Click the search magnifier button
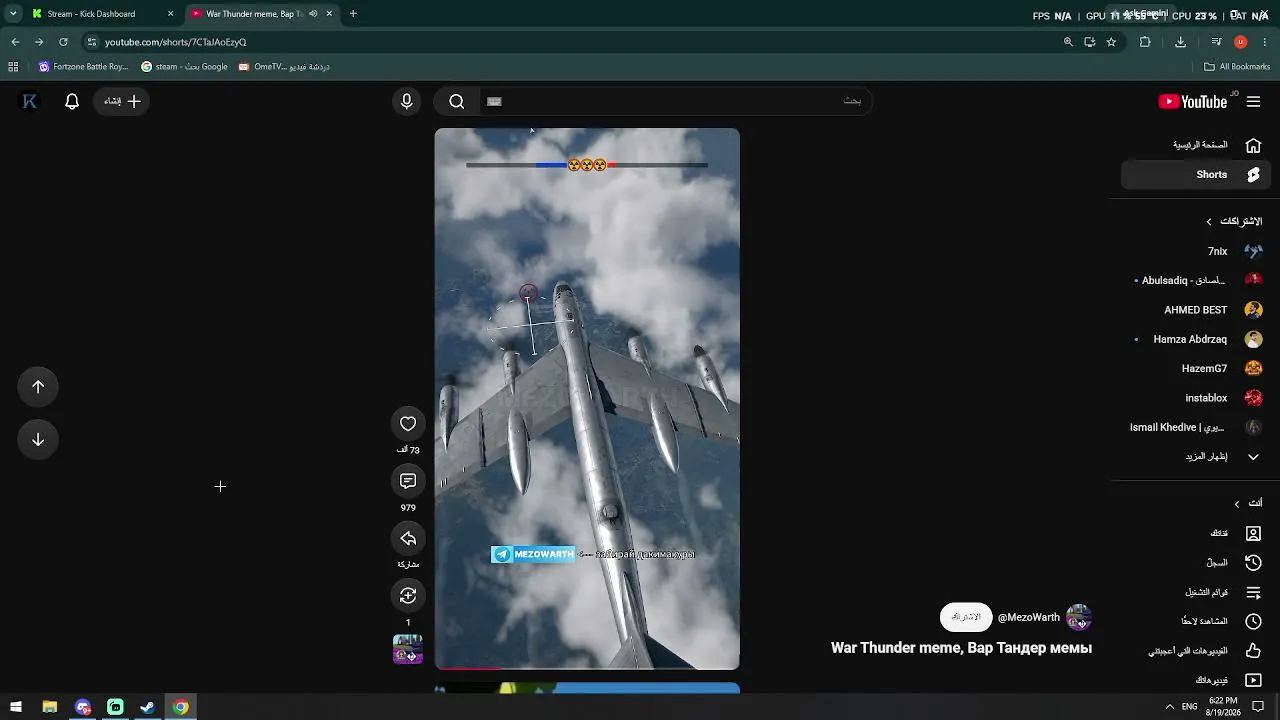 click(x=456, y=101)
